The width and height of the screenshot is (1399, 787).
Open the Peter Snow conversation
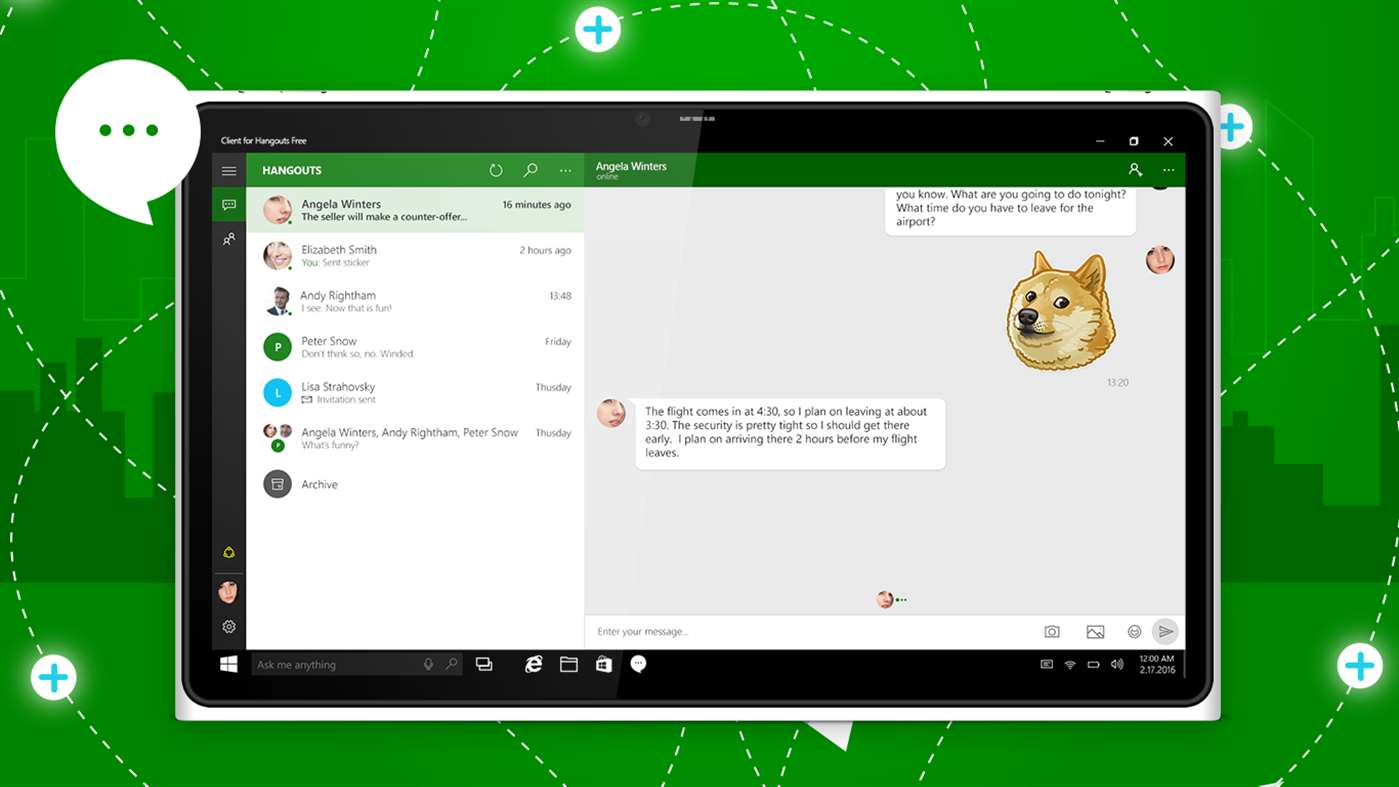pyautogui.click(x=415, y=347)
